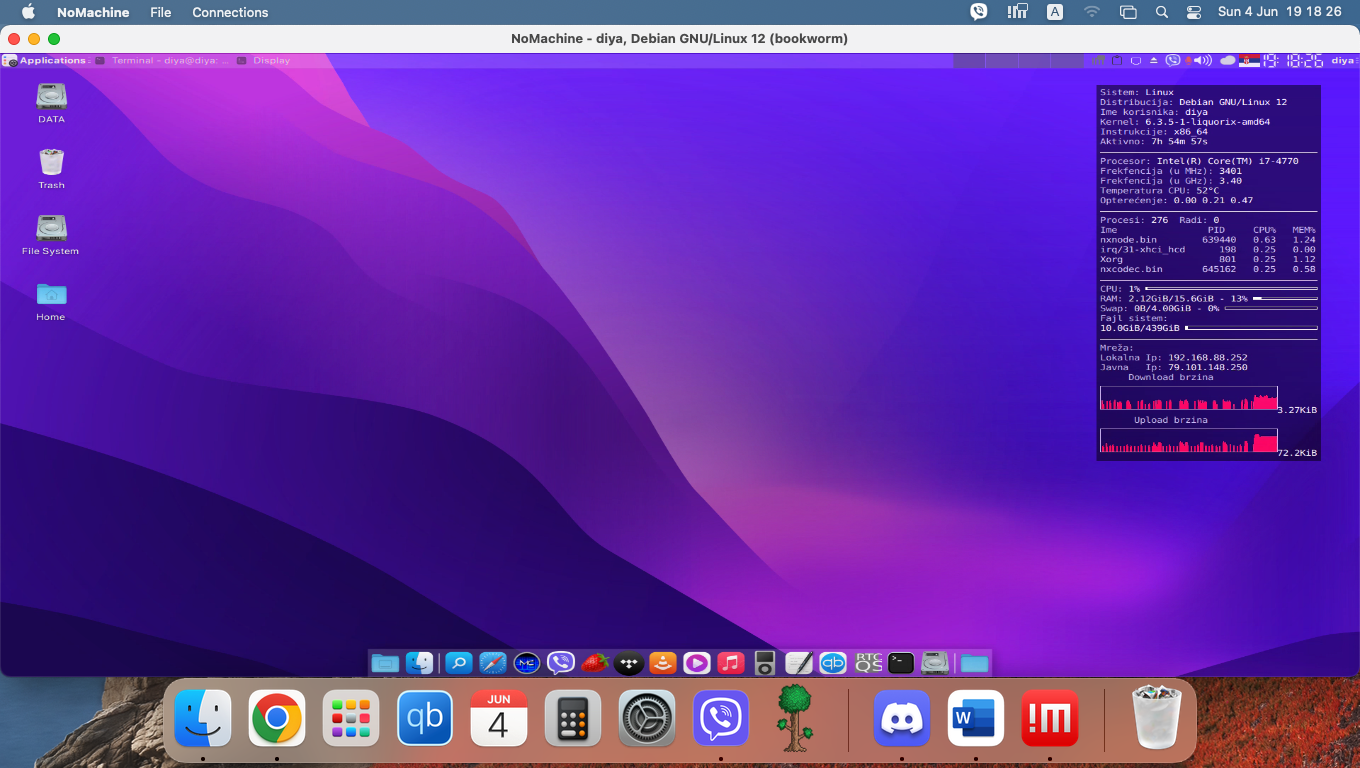Launch qBittorrent in the remote dock
The height and width of the screenshot is (768, 1360).
(x=833, y=662)
